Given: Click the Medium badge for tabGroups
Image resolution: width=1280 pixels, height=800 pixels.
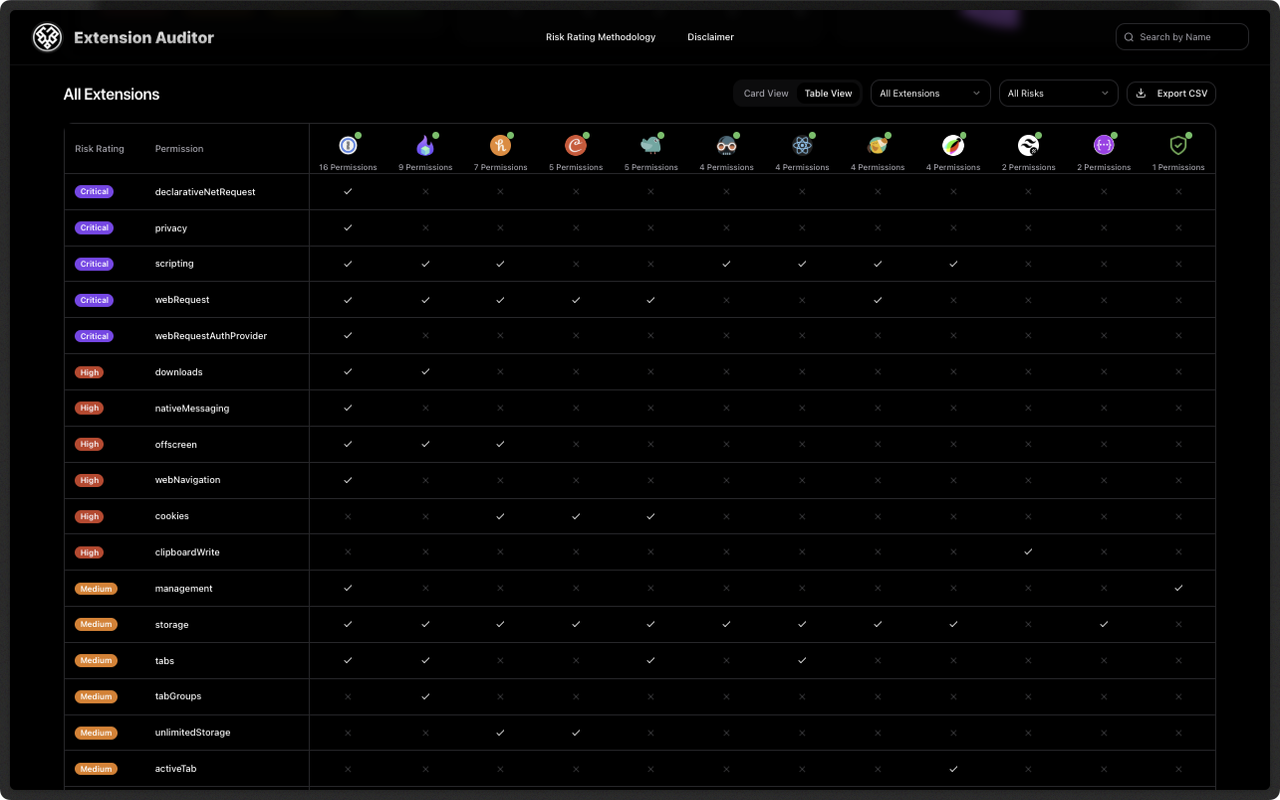Looking at the screenshot, I should 96,696.
